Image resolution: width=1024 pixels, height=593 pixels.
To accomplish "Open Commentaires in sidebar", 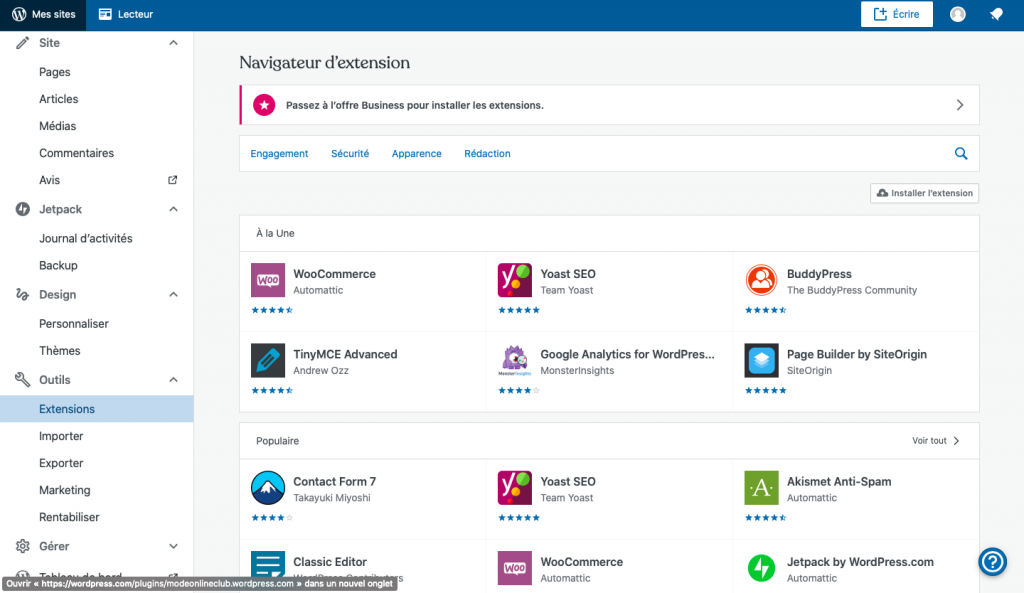I will (76, 153).
